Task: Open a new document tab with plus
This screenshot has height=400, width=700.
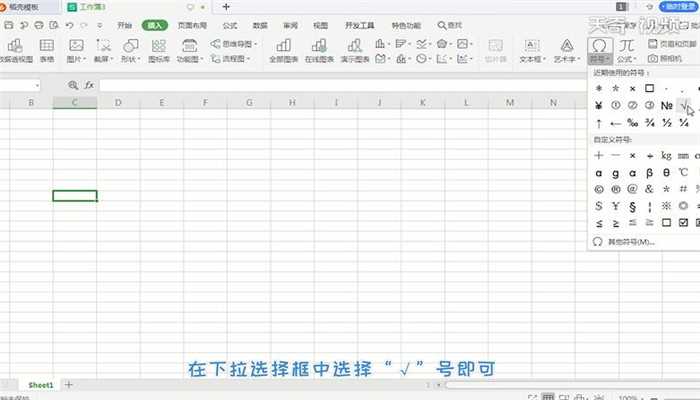Action: click(226, 7)
